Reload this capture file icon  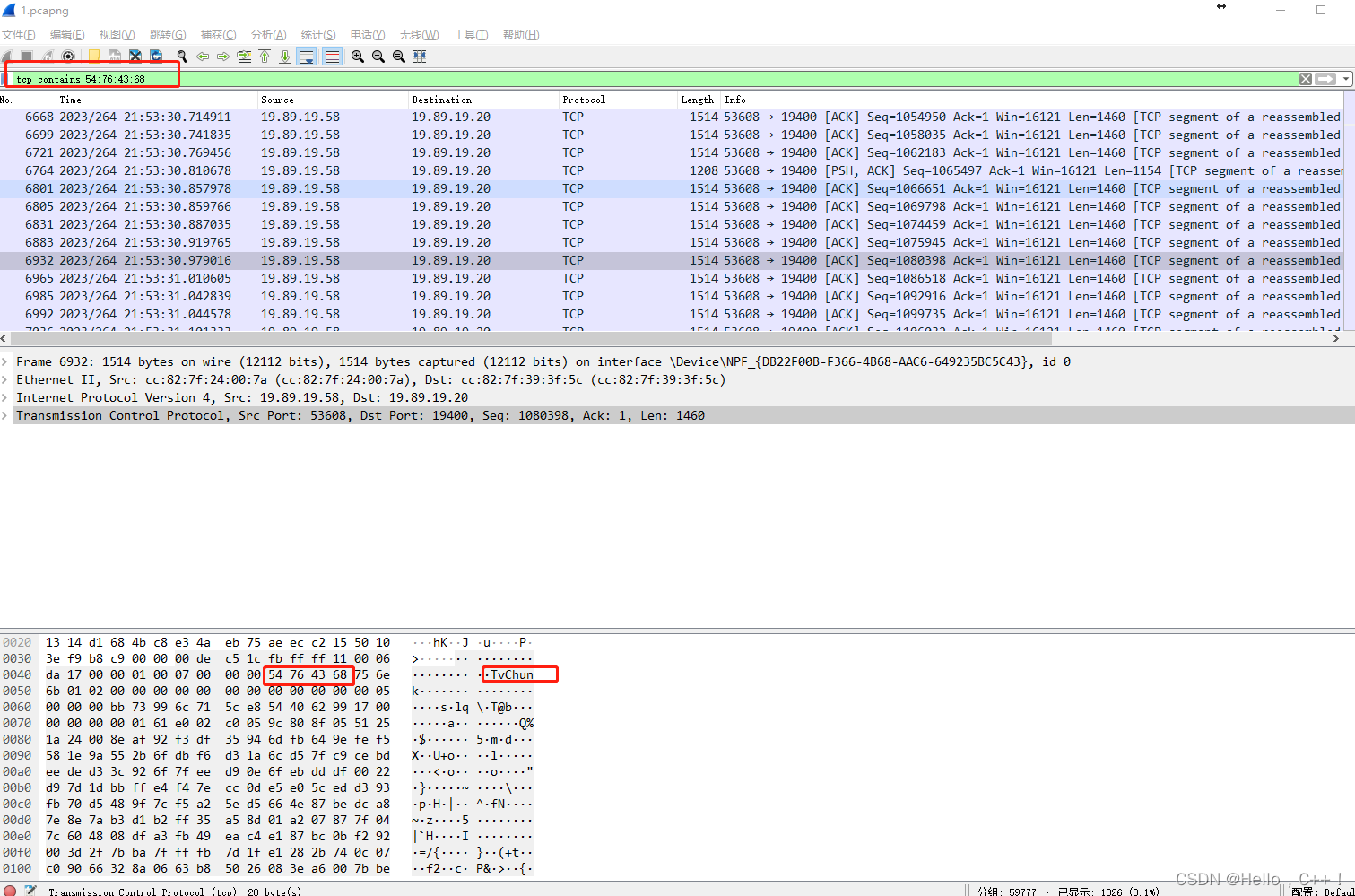(x=156, y=57)
